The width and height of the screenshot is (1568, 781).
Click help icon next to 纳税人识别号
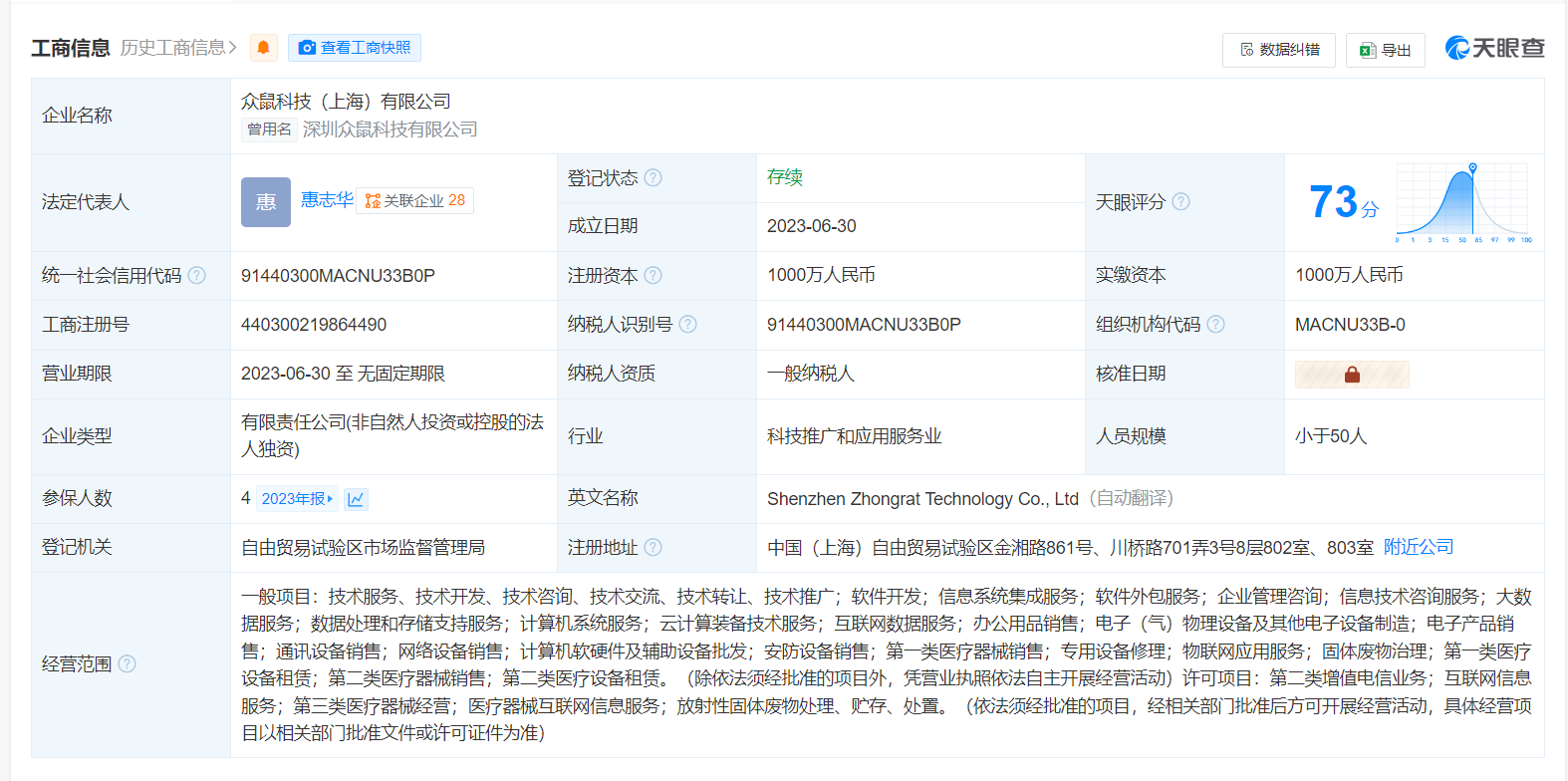click(x=687, y=324)
